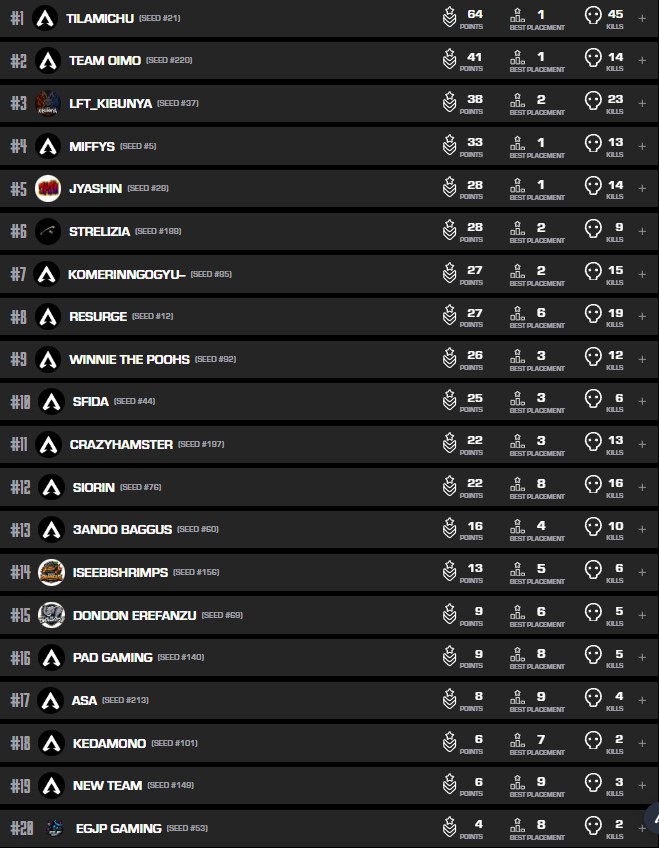Click DONDON EREFANZU team logo
659x848 pixels.
coord(51,615)
